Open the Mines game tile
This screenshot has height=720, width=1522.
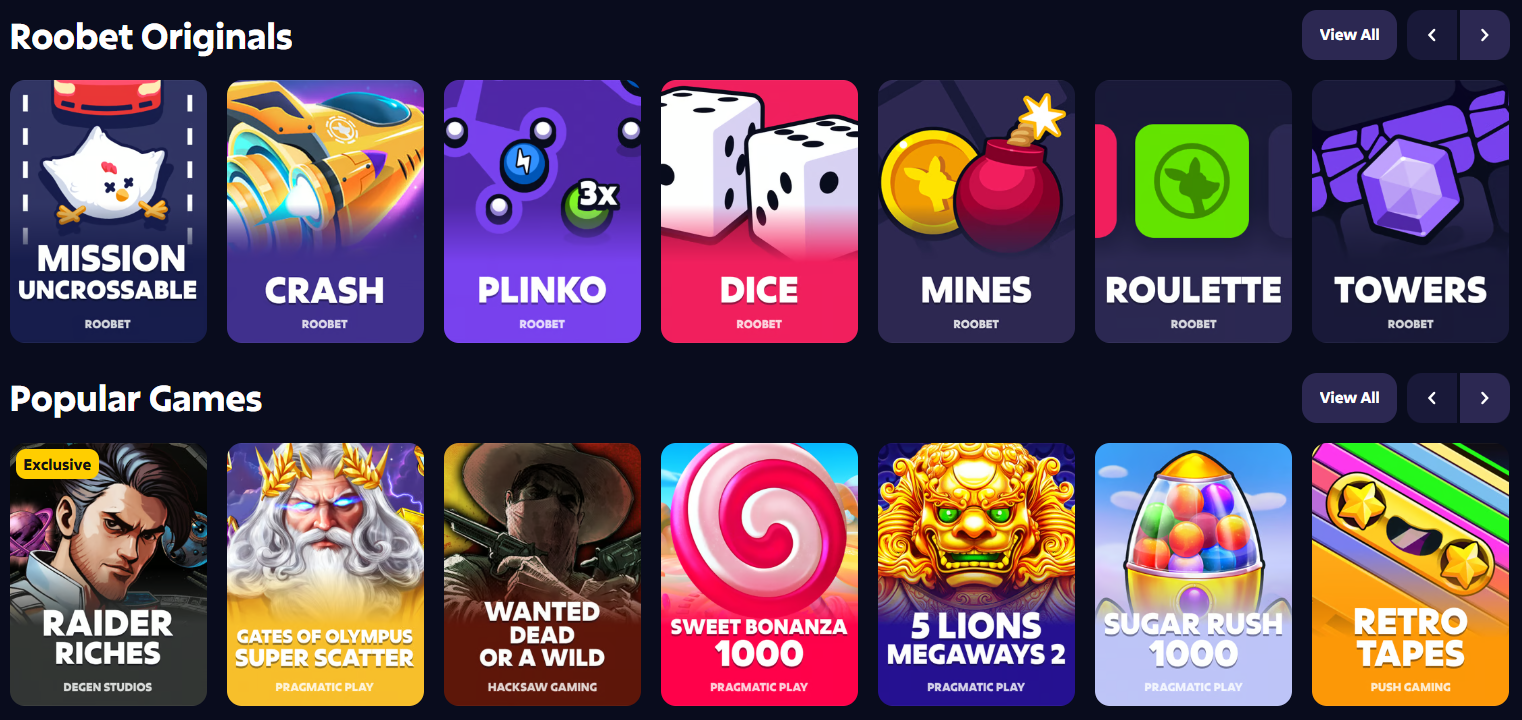pyautogui.click(x=976, y=212)
